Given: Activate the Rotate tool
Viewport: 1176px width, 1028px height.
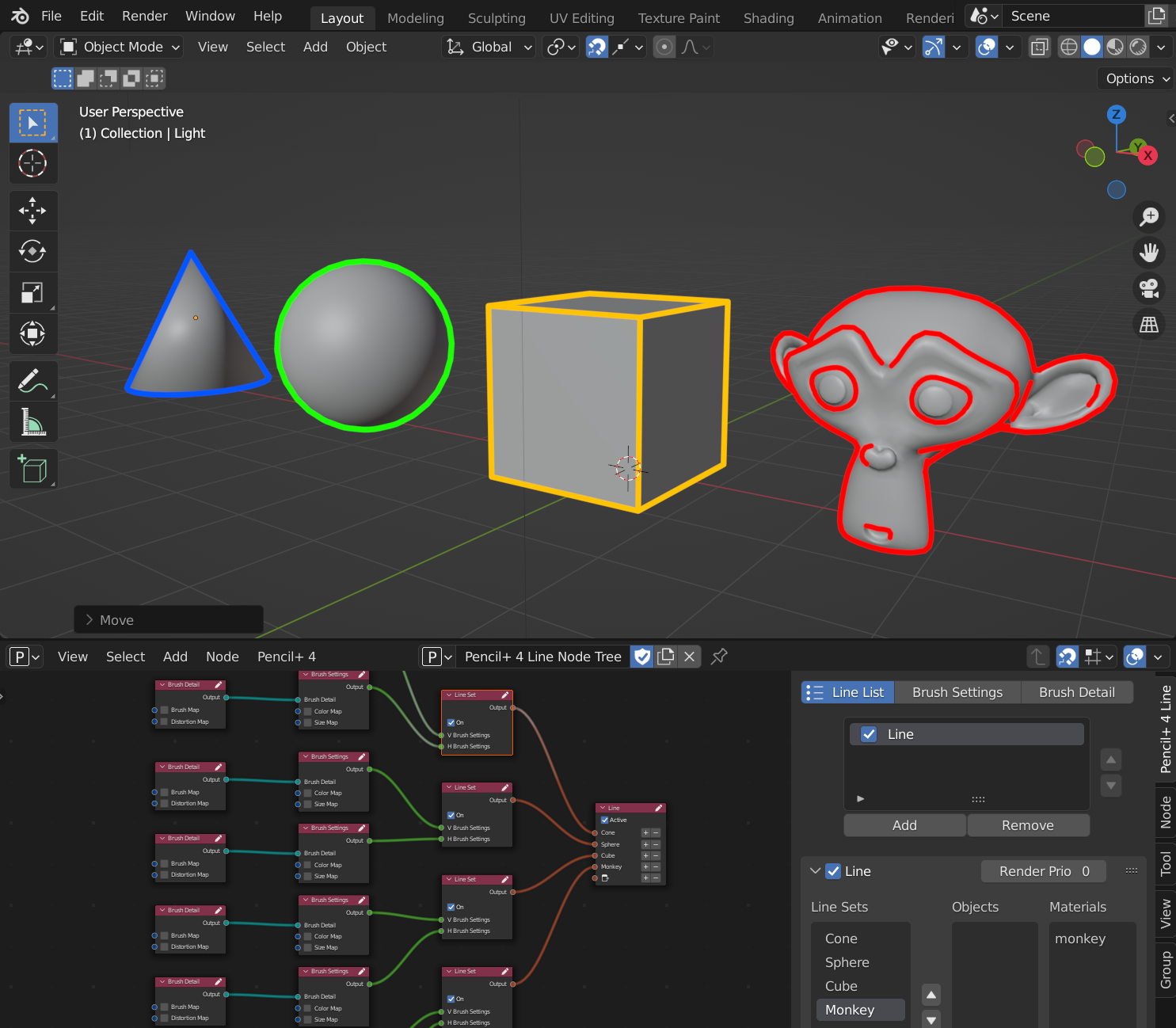Looking at the screenshot, I should click(32, 252).
